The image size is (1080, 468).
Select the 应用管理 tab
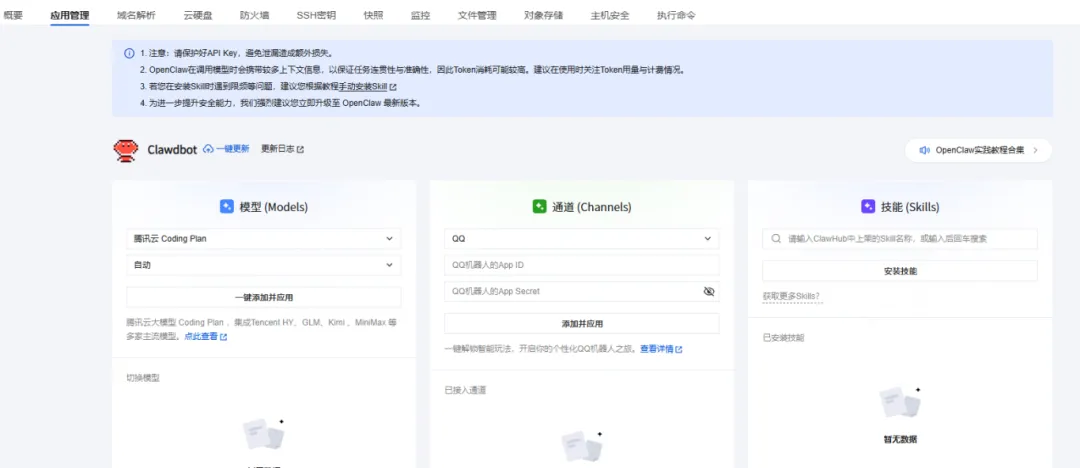pos(70,15)
